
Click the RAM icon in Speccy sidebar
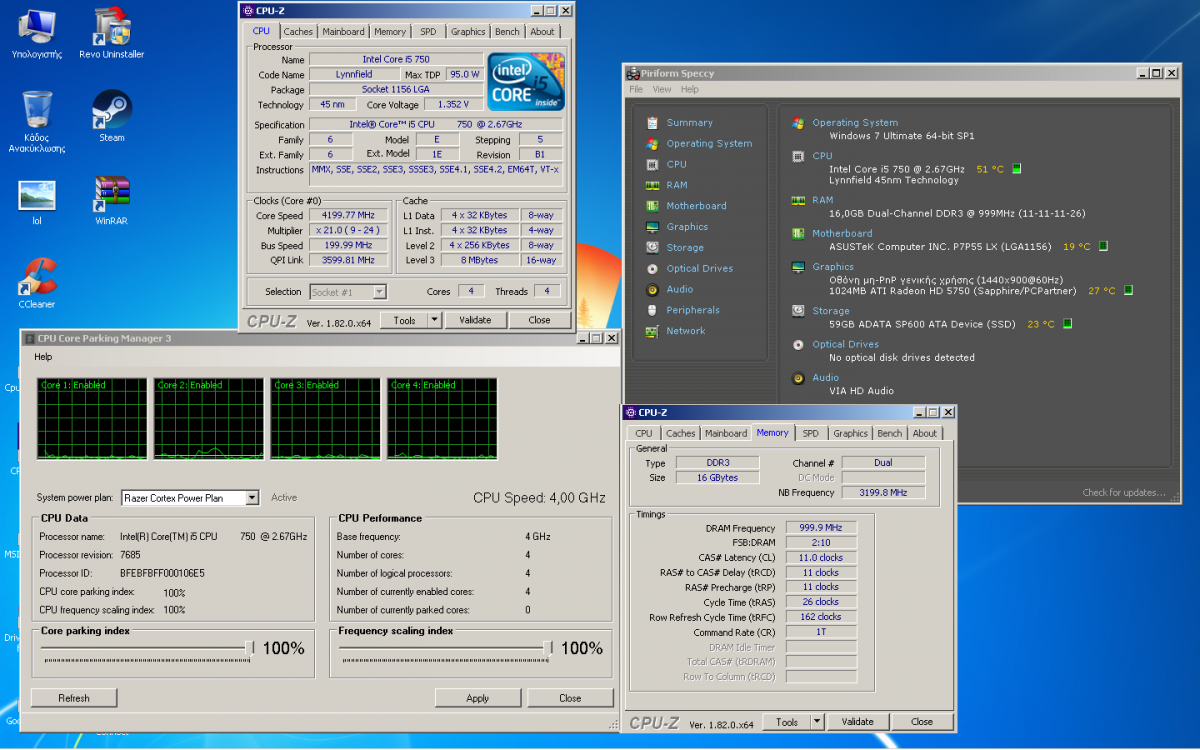(652, 185)
